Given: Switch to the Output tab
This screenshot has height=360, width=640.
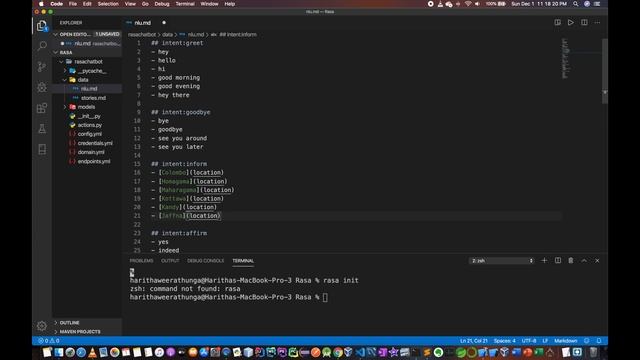Looking at the screenshot, I should point(170,261).
